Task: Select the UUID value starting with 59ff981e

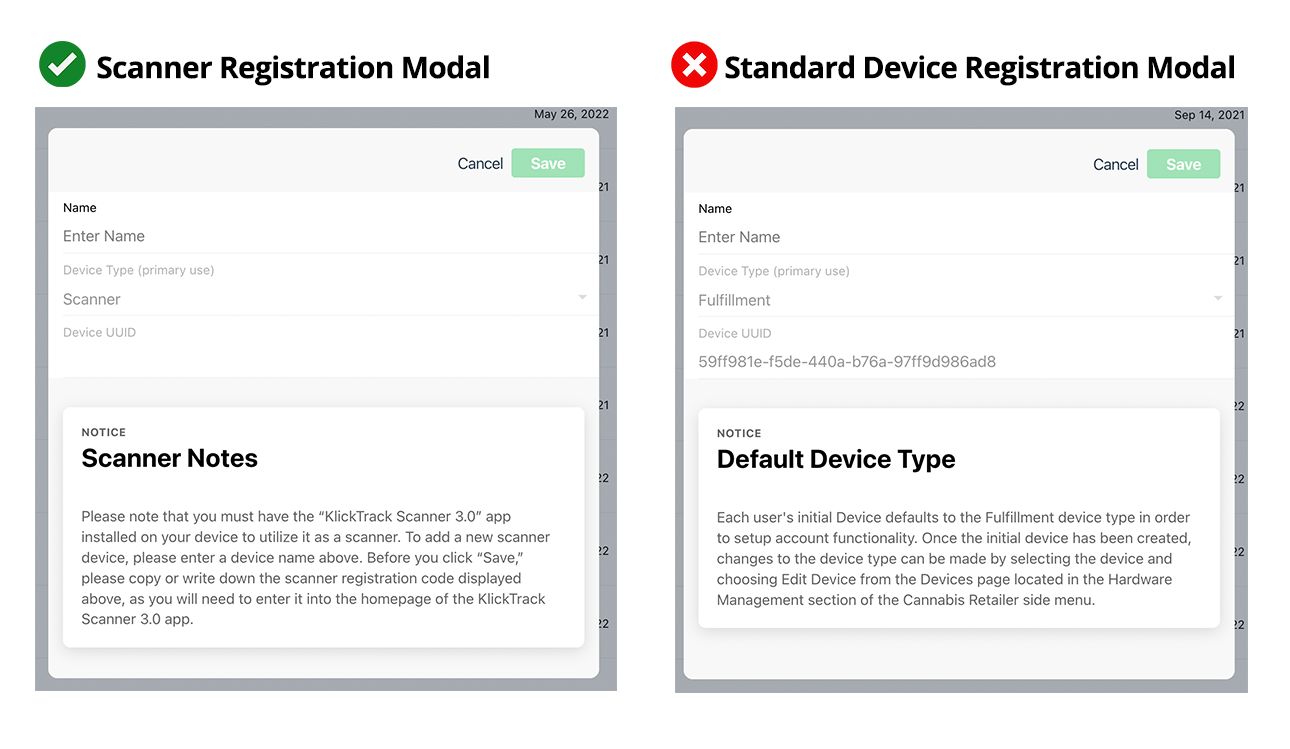Action: (x=847, y=362)
